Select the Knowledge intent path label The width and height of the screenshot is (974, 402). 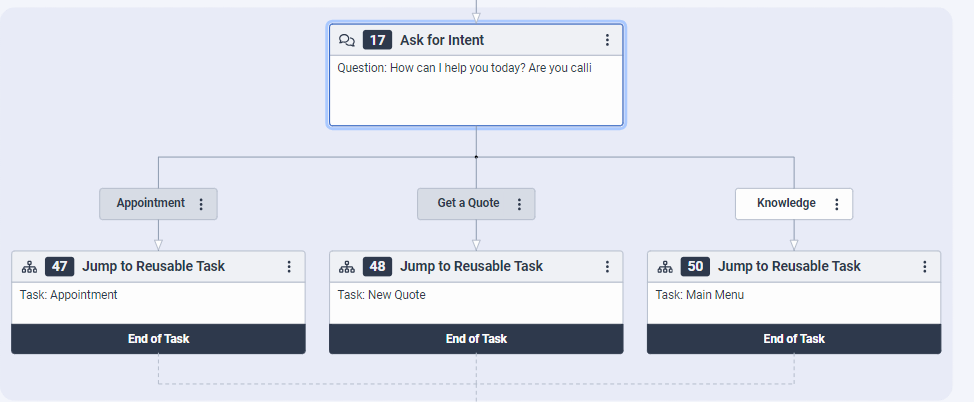click(786, 203)
